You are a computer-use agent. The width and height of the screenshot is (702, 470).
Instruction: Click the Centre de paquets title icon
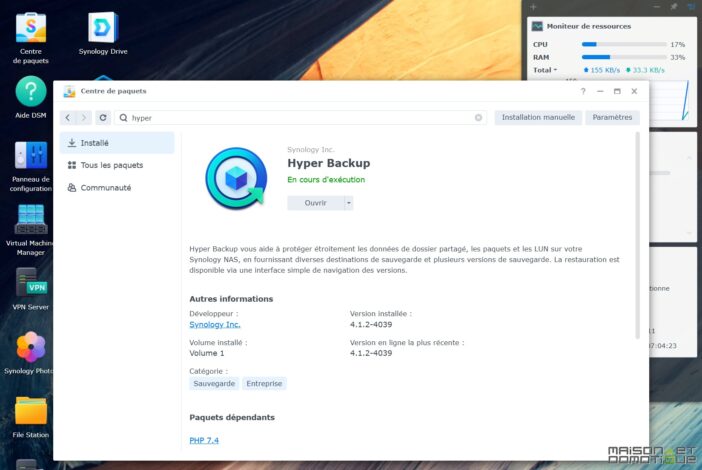tap(69, 91)
